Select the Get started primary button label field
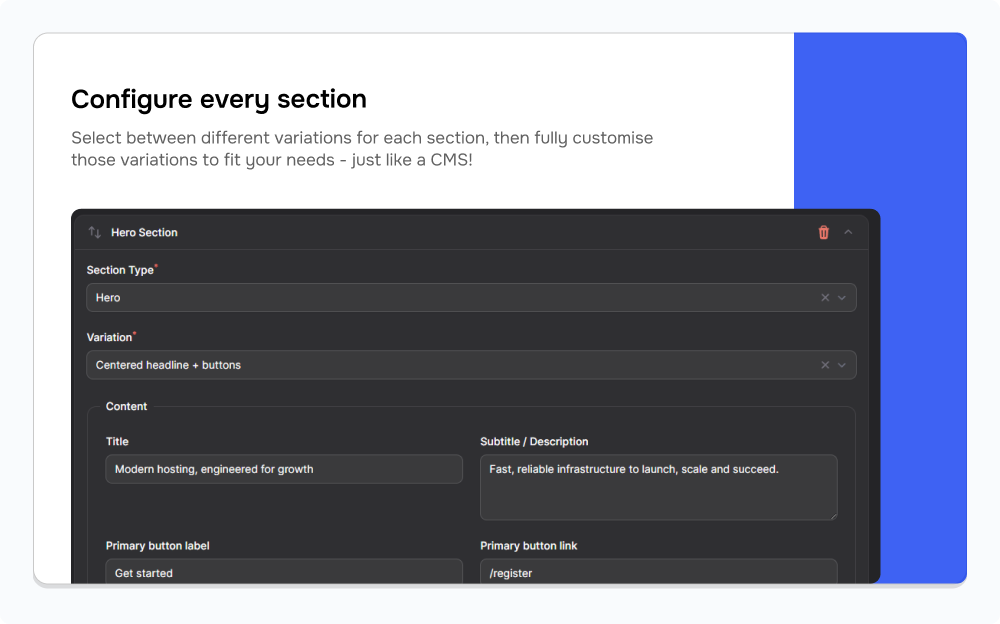This screenshot has width=1000, height=624. 284,572
